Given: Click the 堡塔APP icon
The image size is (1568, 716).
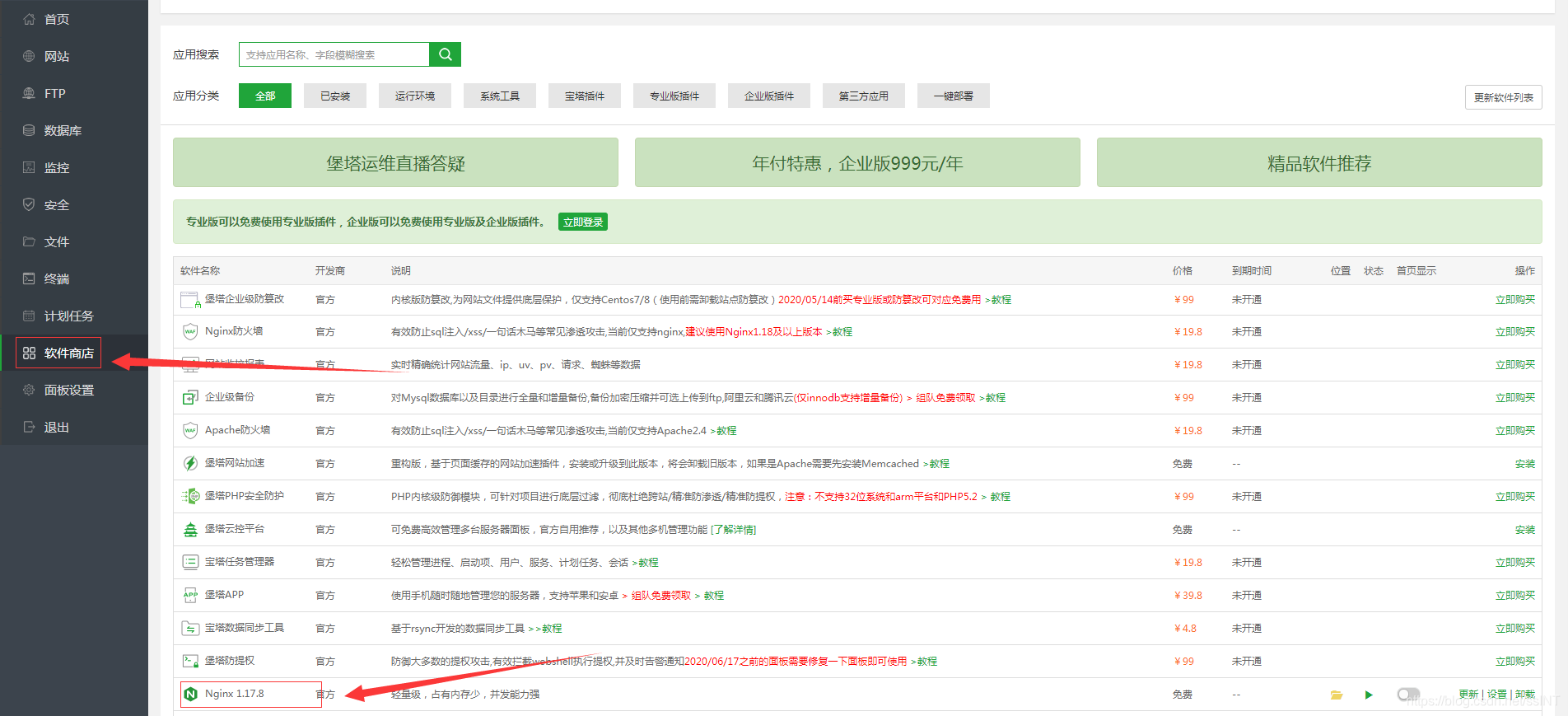Looking at the screenshot, I should click(190, 595).
